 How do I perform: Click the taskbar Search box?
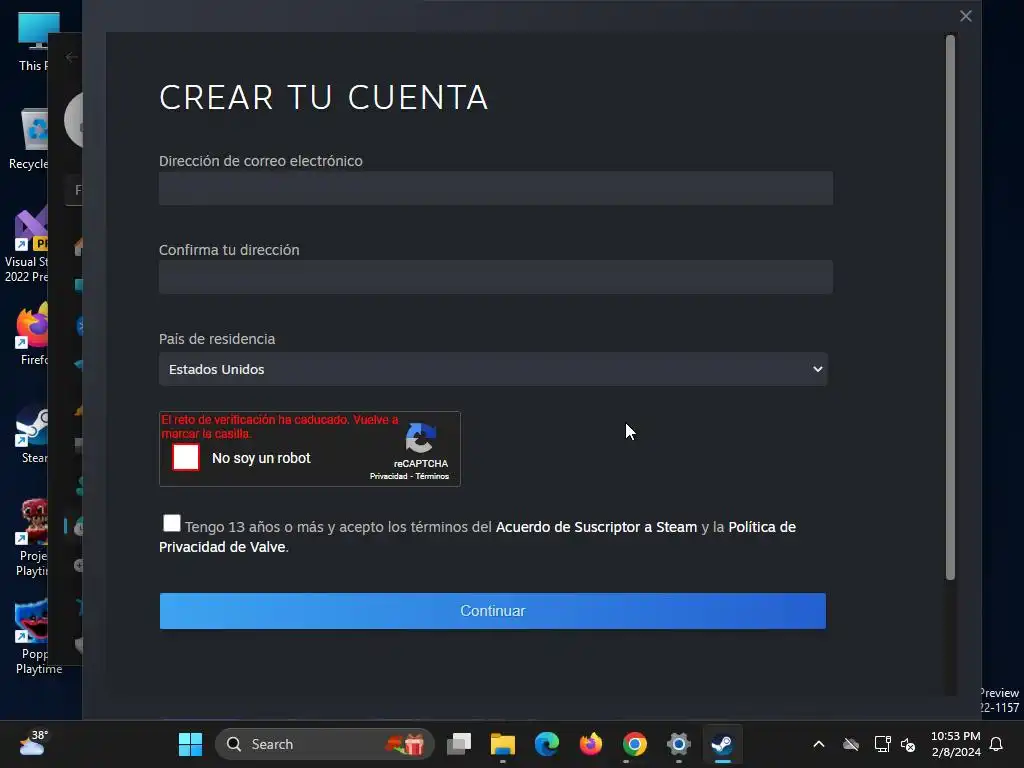click(x=325, y=744)
